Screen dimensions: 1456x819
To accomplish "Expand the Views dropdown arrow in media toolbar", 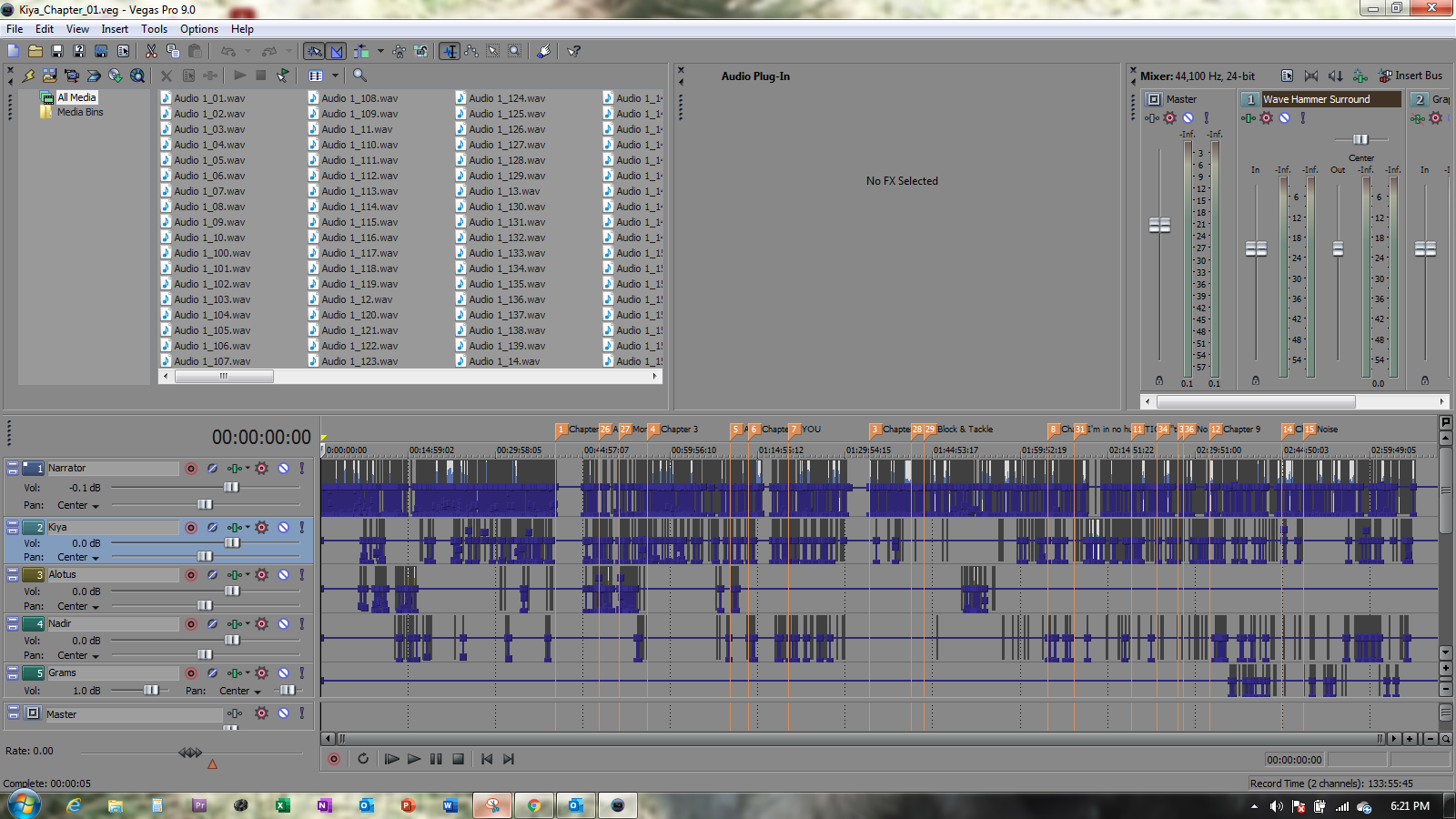I will point(335,76).
